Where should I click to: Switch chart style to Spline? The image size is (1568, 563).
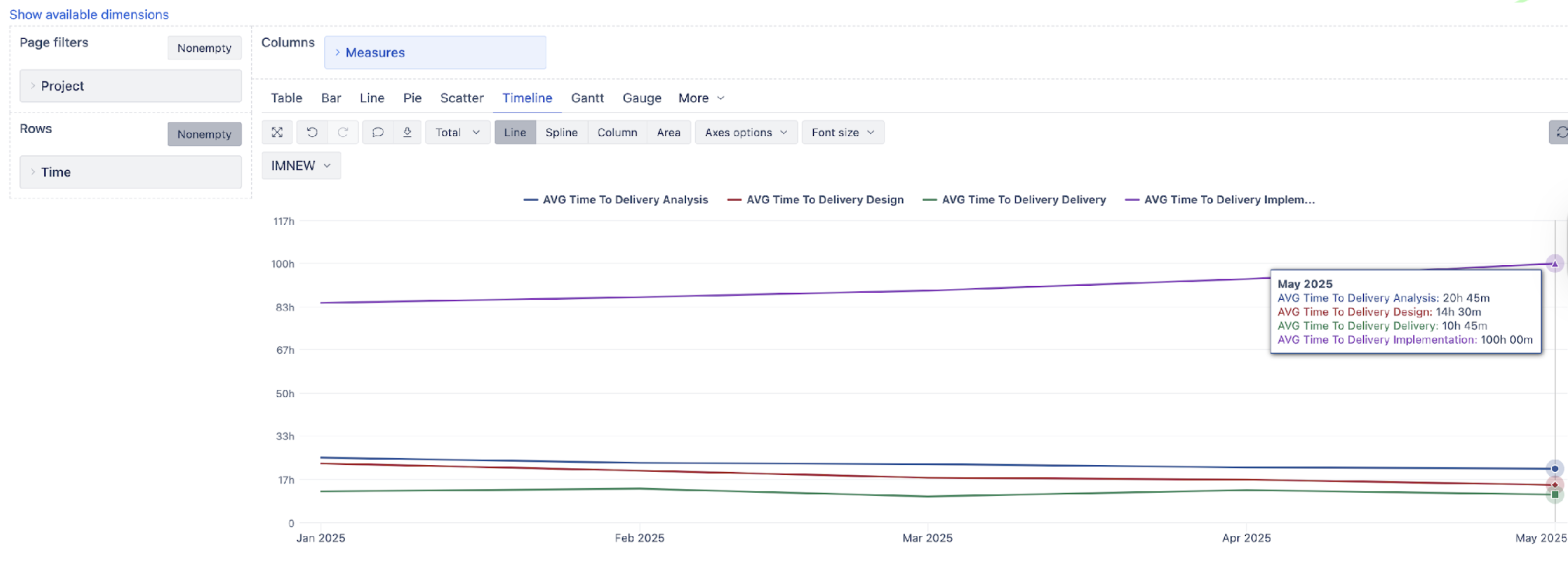point(561,132)
